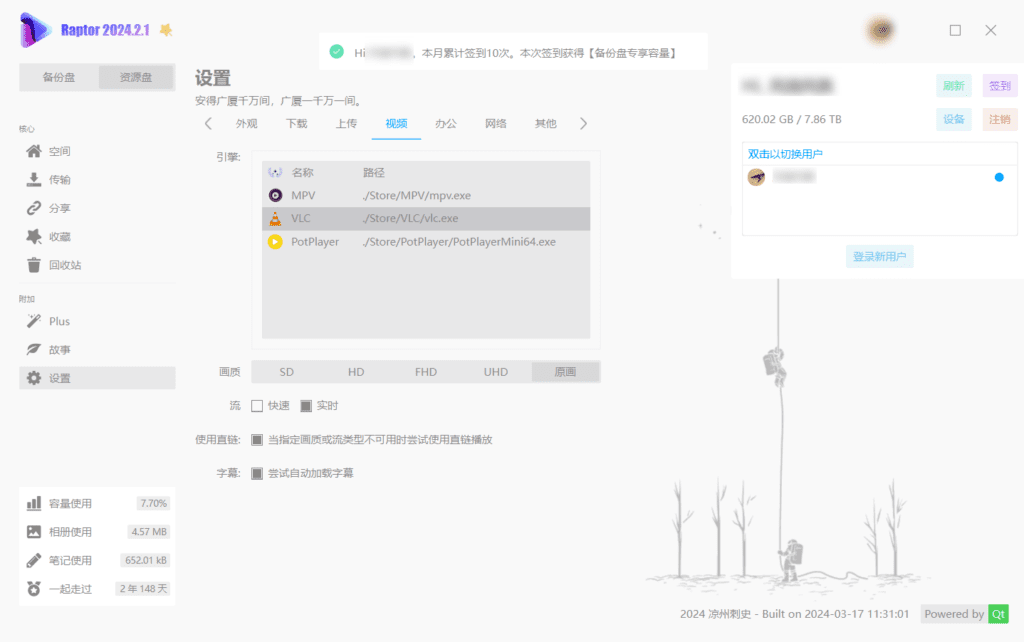
Task: Click the Powered by label
Action: click(954, 614)
